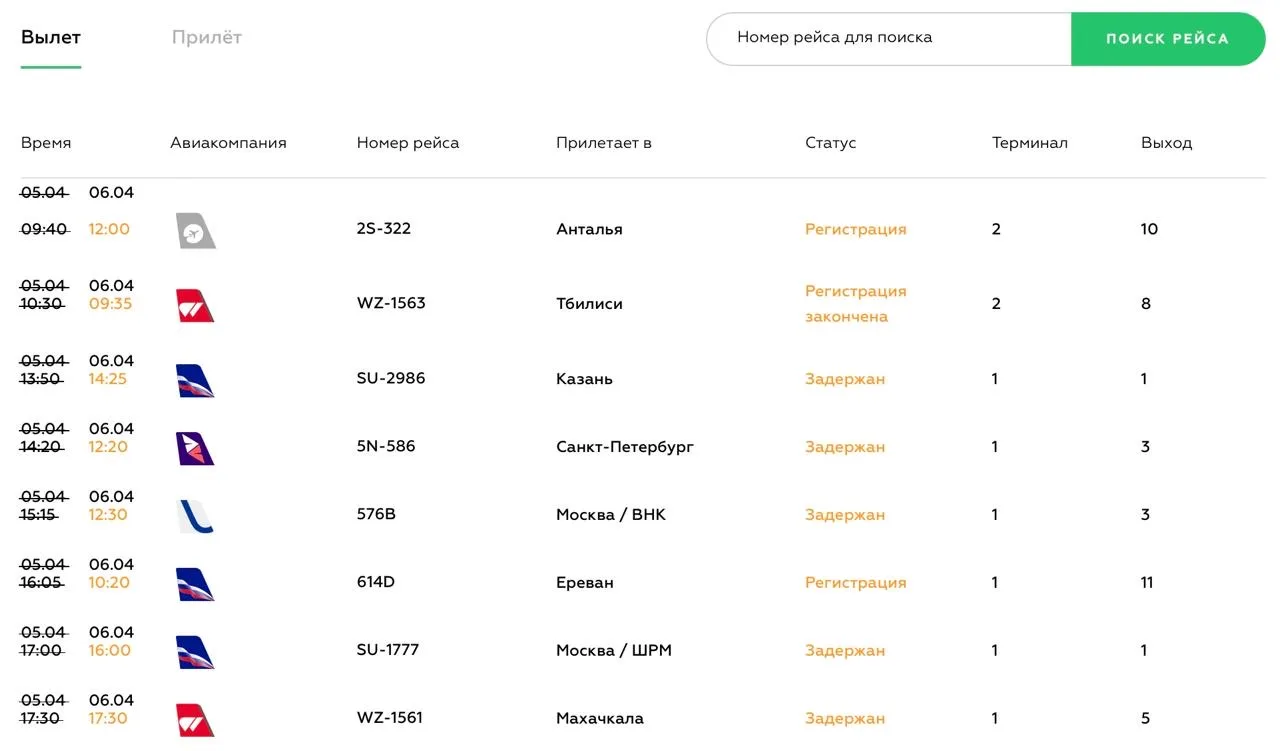Viewport: 1280px width, 751px height.
Task: Click airline logo for flight 5N-586
Action: (x=195, y=448)
